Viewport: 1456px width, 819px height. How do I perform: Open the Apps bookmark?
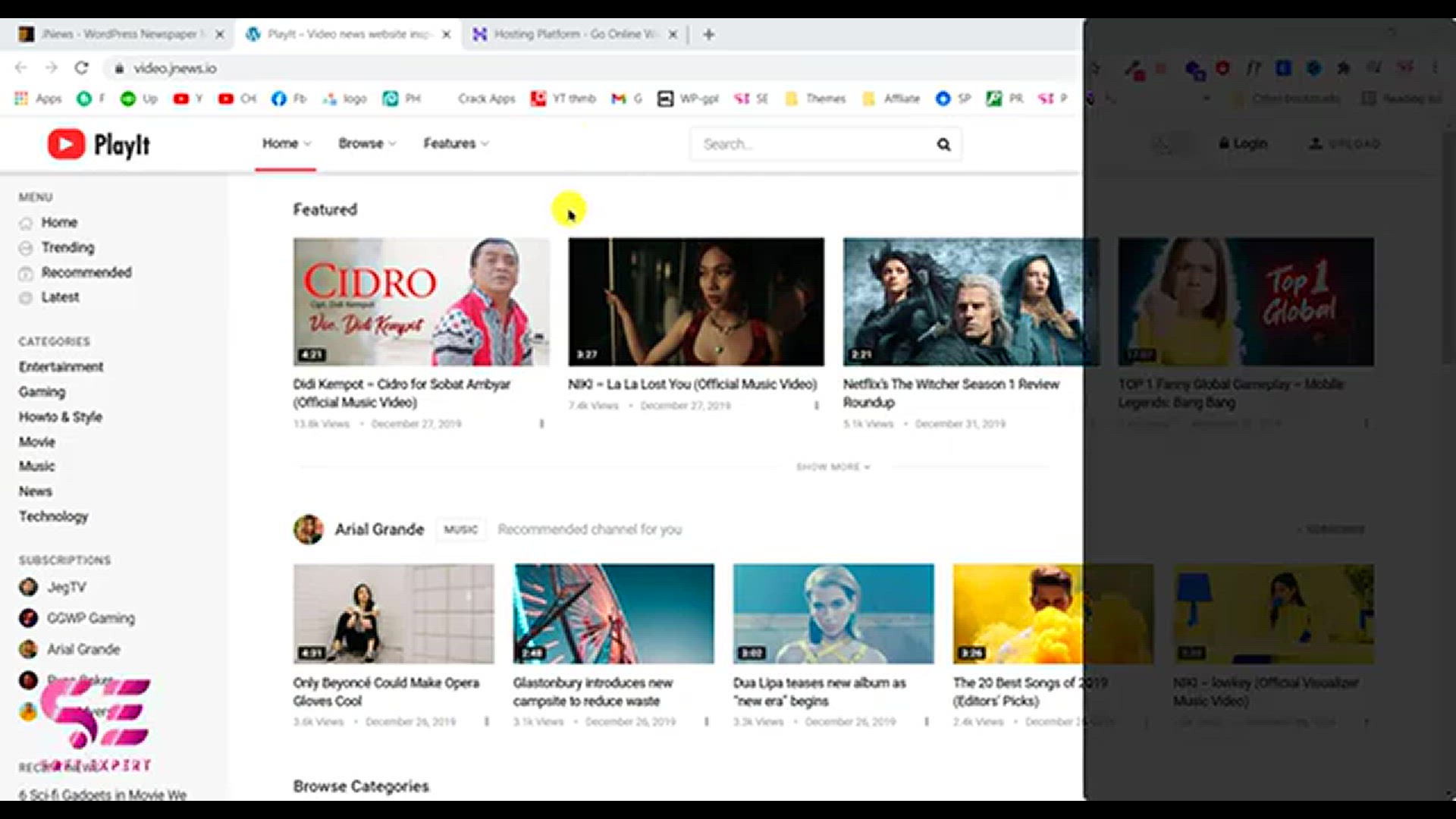pos(39,99)
